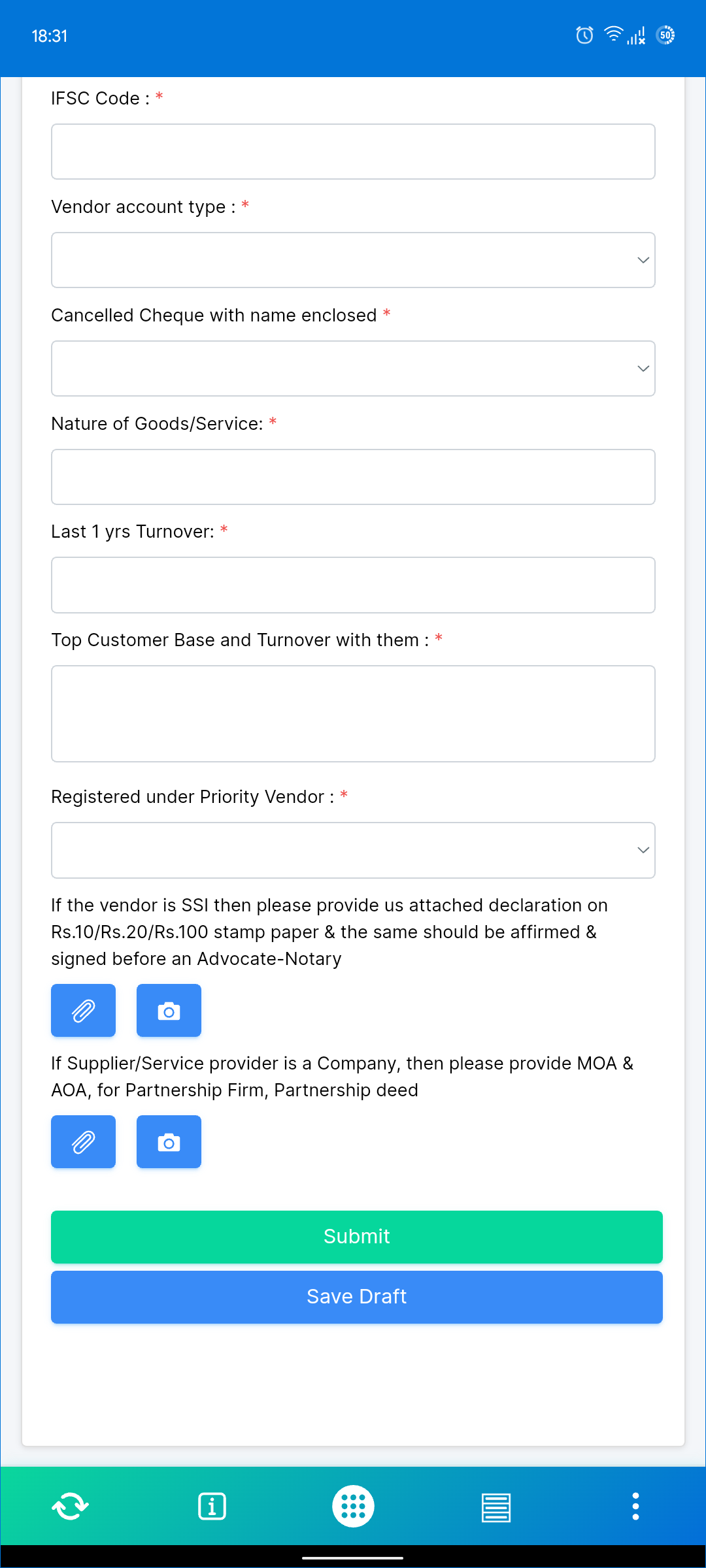Image resolution: width=706 pixels, height=1568 pixels.
Task: Tap the refresh icon in bottom bar
Action: coord(70,1506)
